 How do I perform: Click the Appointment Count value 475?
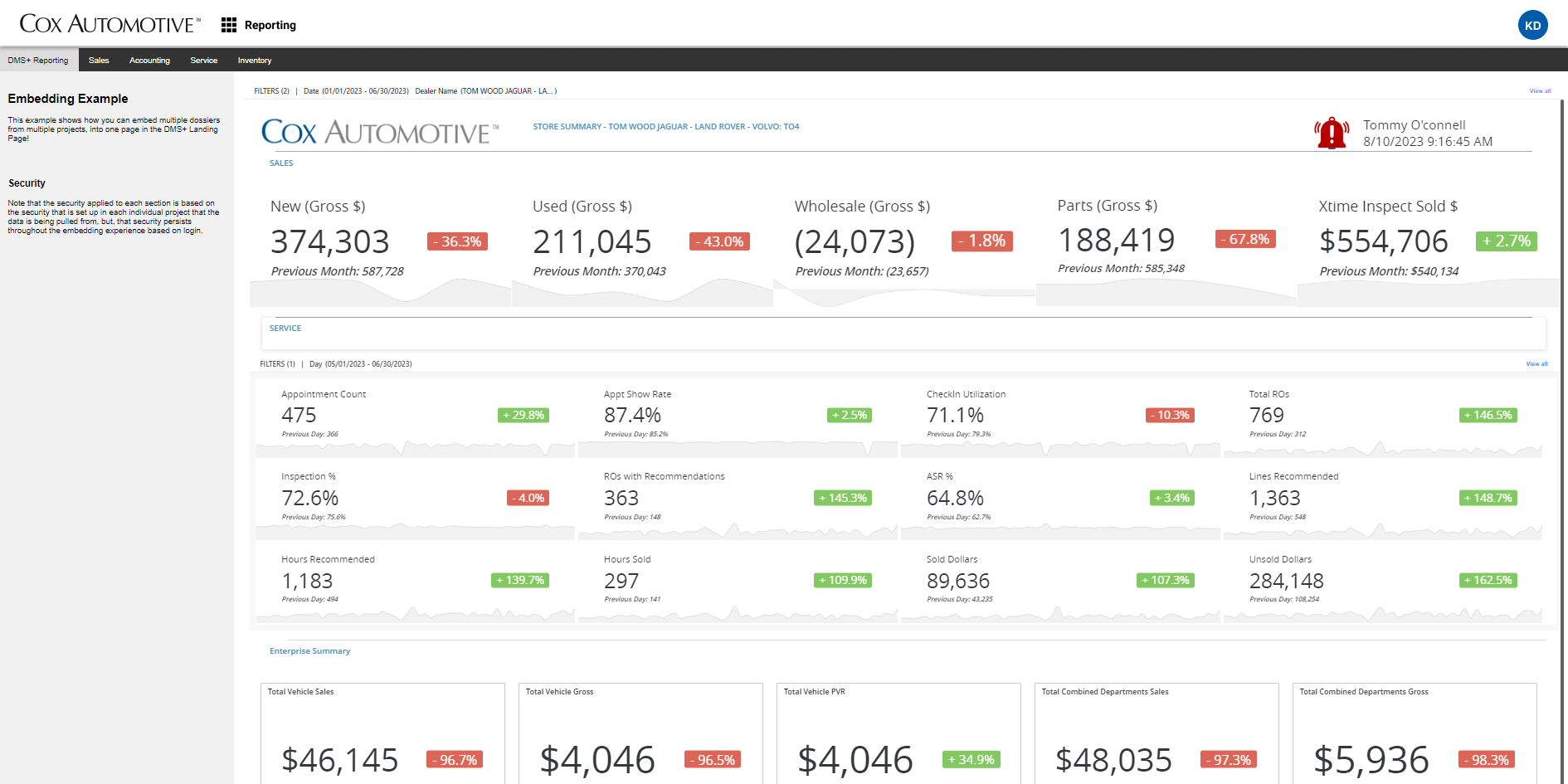[299, 415]
